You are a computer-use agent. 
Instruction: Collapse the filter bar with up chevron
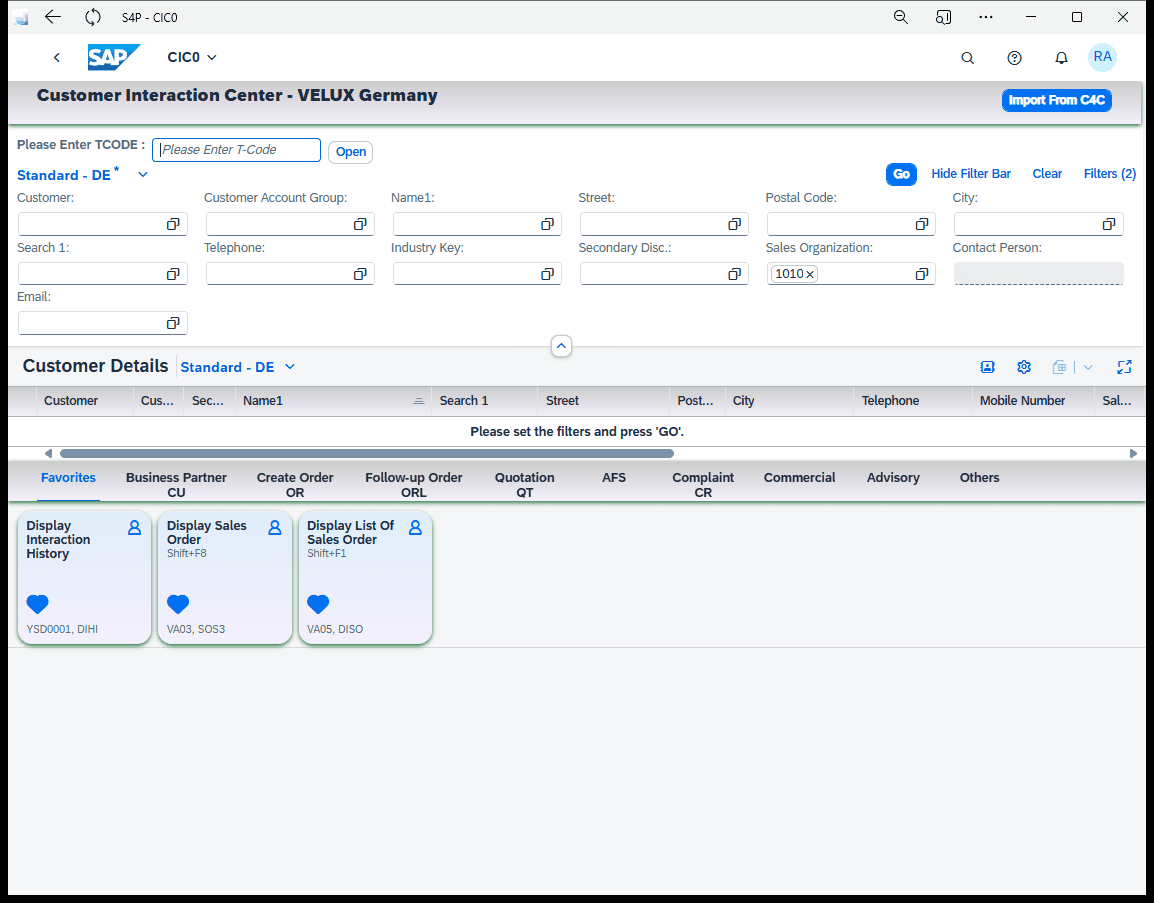[561, 346]
